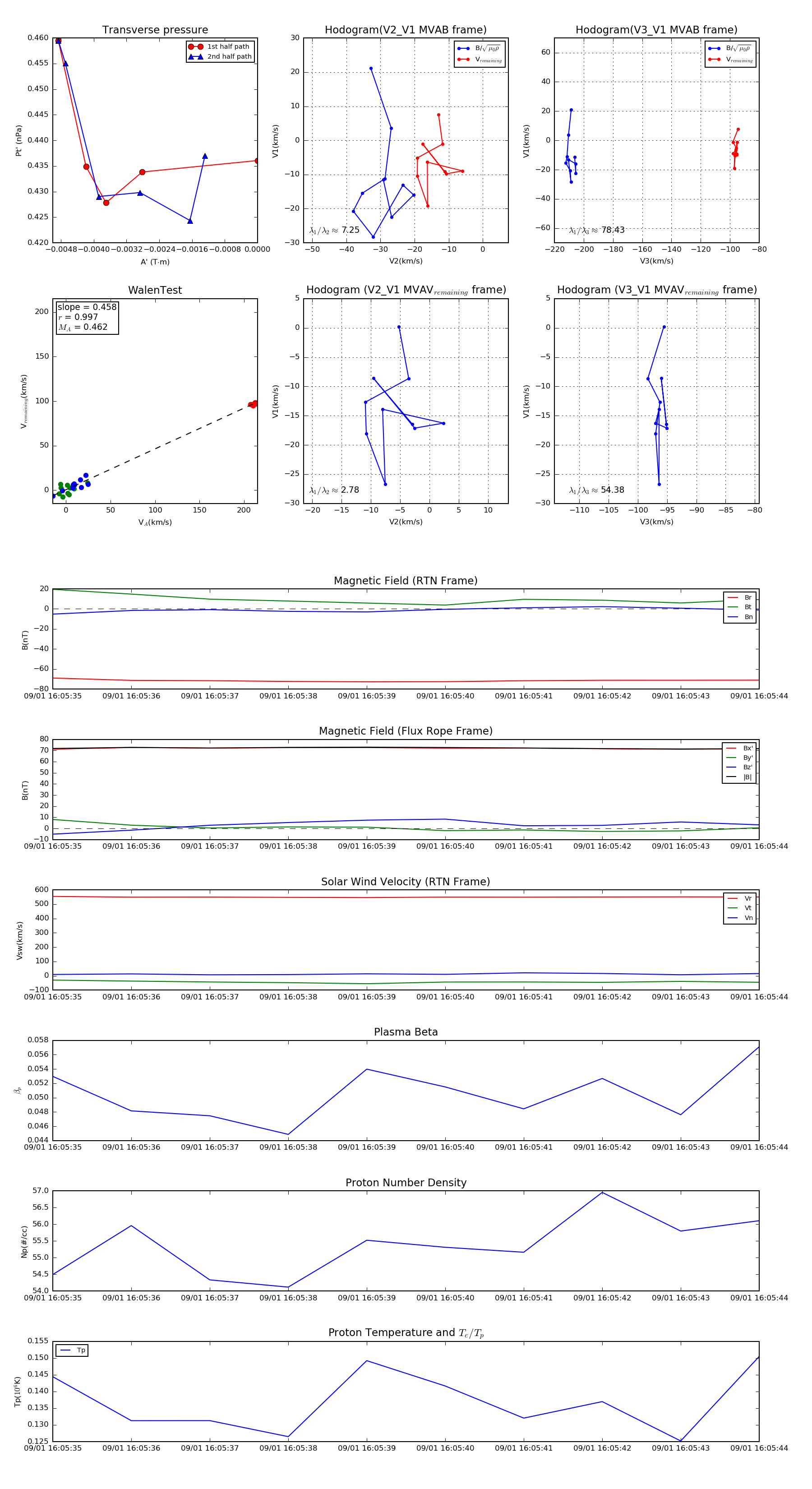
Task: Click the "Bn" legend entry
Action: (x=740, y=617)
